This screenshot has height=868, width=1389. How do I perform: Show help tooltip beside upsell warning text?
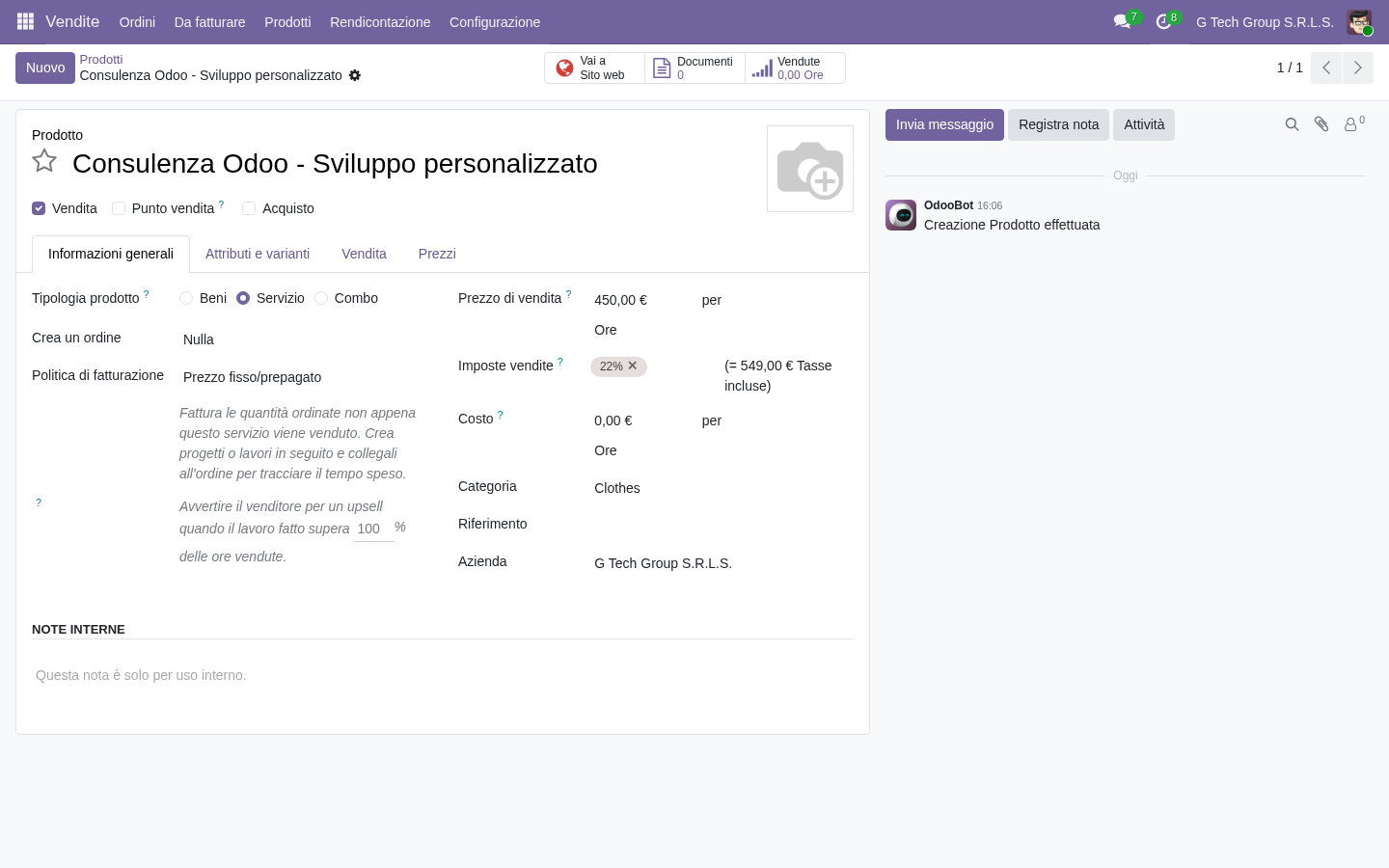coord(39,502)
